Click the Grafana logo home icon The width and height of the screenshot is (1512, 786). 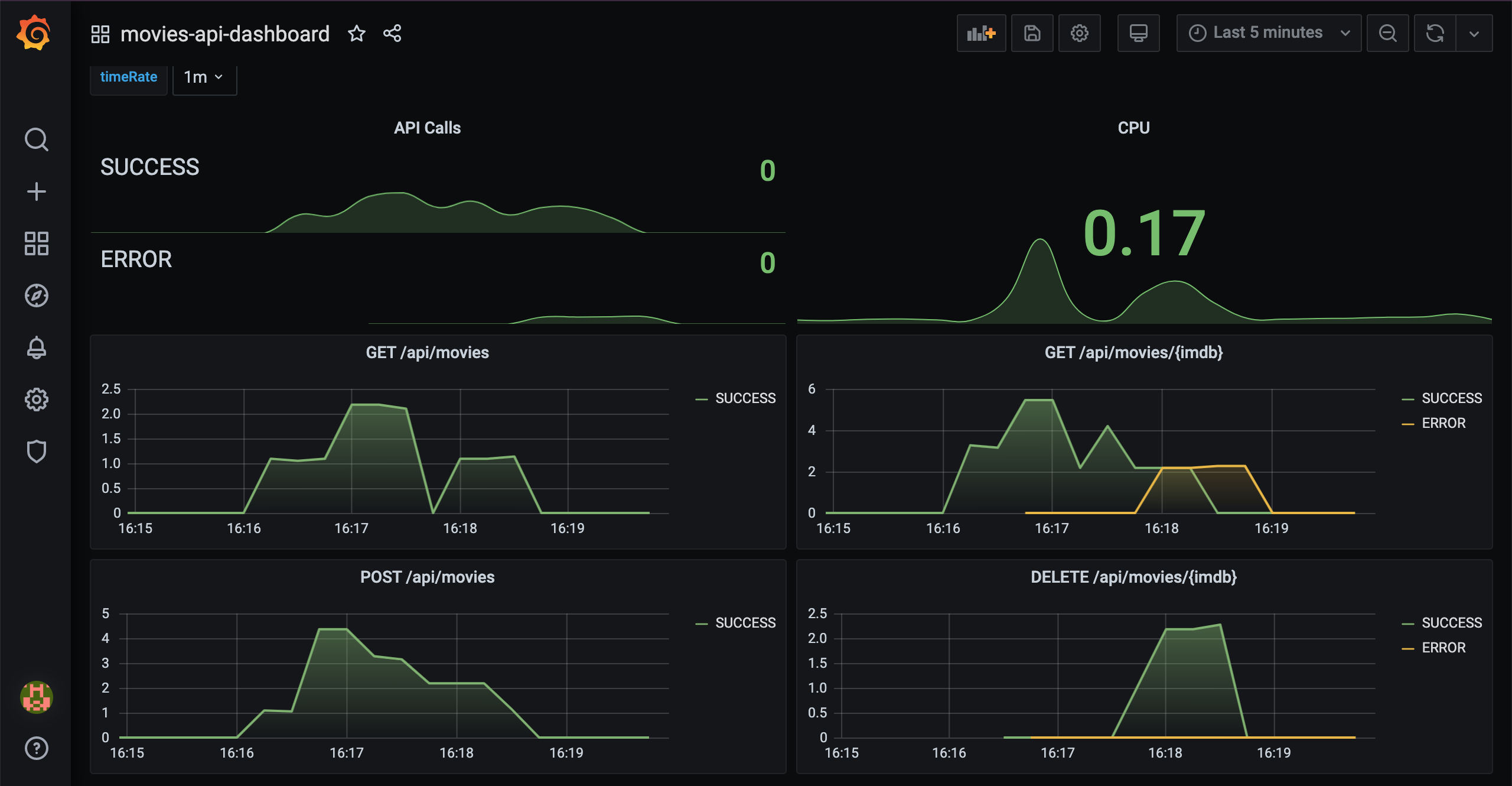tap(34, 33)
